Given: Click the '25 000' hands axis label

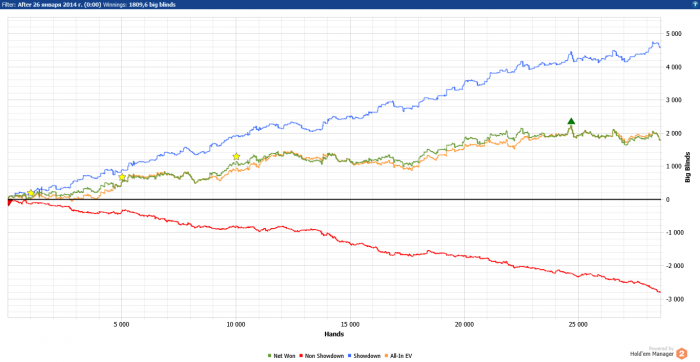Looking at the screenshot, I should tap(578, 324).
